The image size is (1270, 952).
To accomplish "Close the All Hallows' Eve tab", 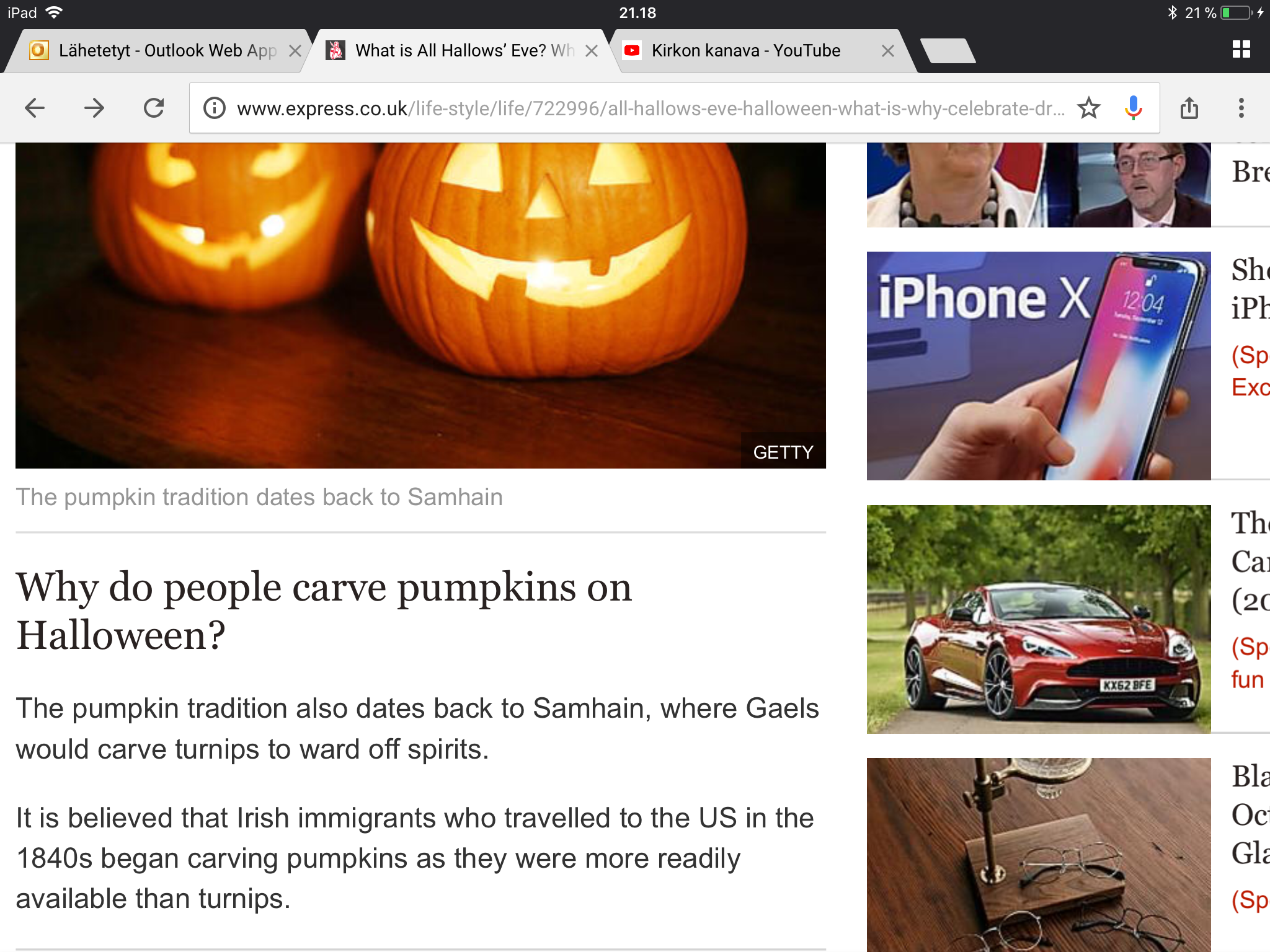I will 592,51.
